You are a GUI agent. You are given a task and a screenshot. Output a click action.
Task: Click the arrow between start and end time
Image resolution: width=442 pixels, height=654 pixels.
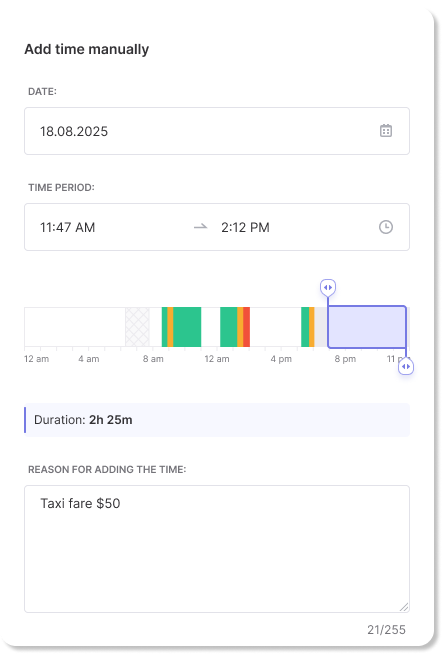tap(201, 227)
